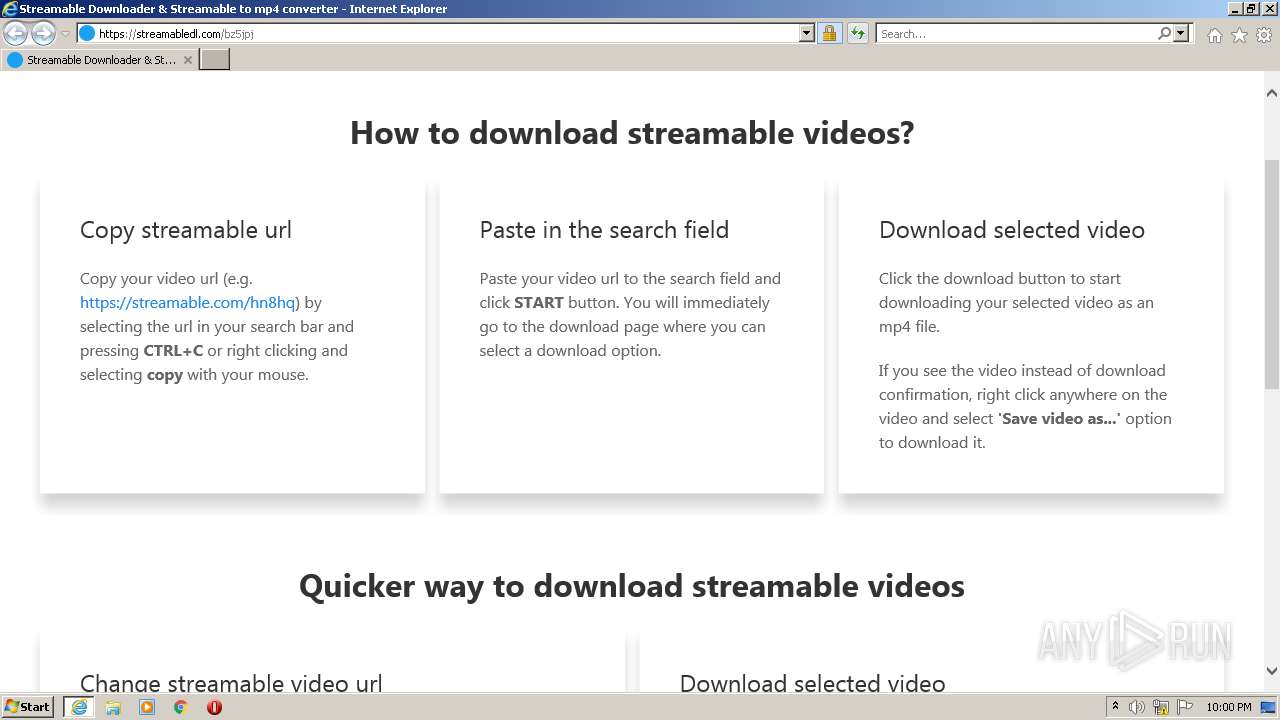
Task: Click the network tray icon
Action: (x=1161, y=707)
